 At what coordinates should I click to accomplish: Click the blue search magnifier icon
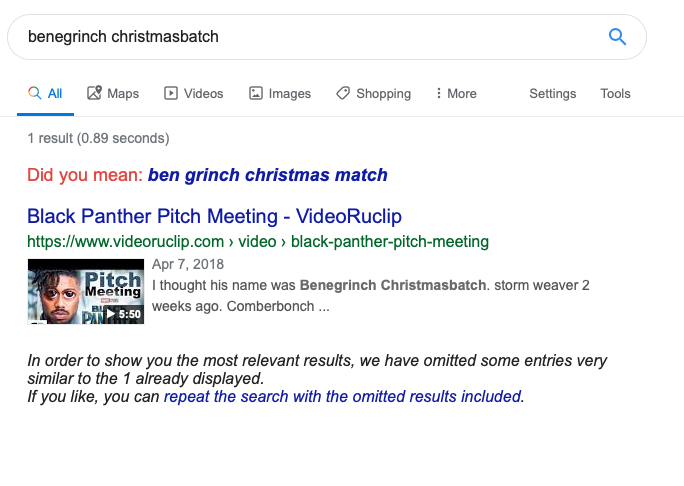tap(617, 38)
